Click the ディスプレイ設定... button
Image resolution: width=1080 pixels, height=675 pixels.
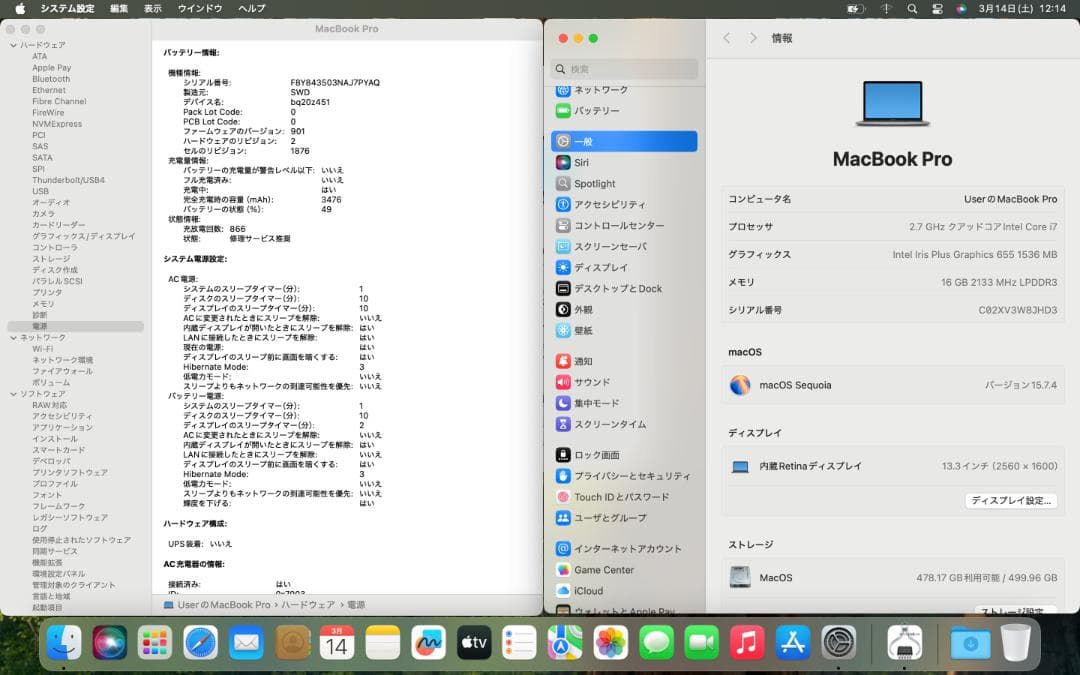1010,501
